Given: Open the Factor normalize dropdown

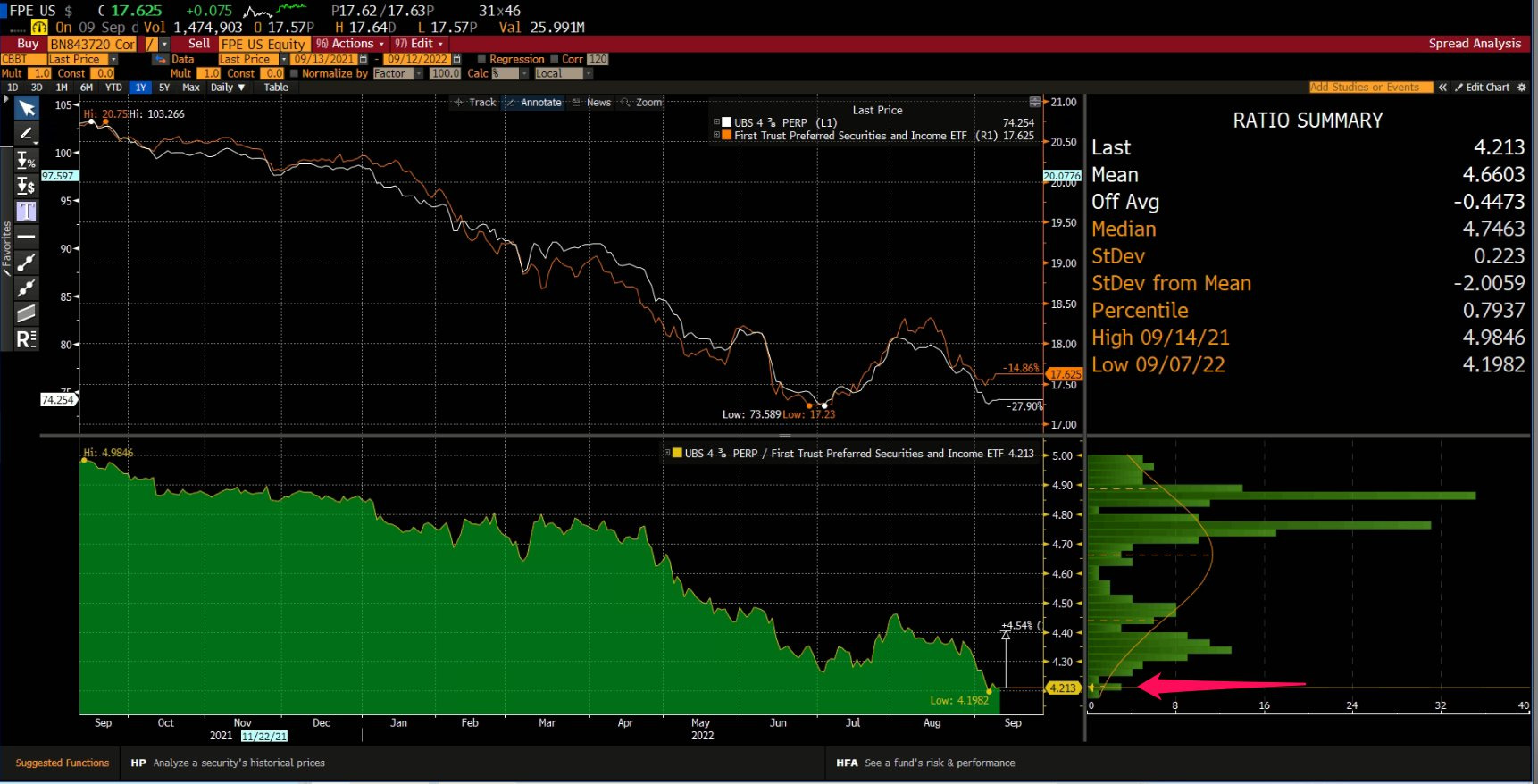Looking at the screenshot, I should (x=419, y=73).
